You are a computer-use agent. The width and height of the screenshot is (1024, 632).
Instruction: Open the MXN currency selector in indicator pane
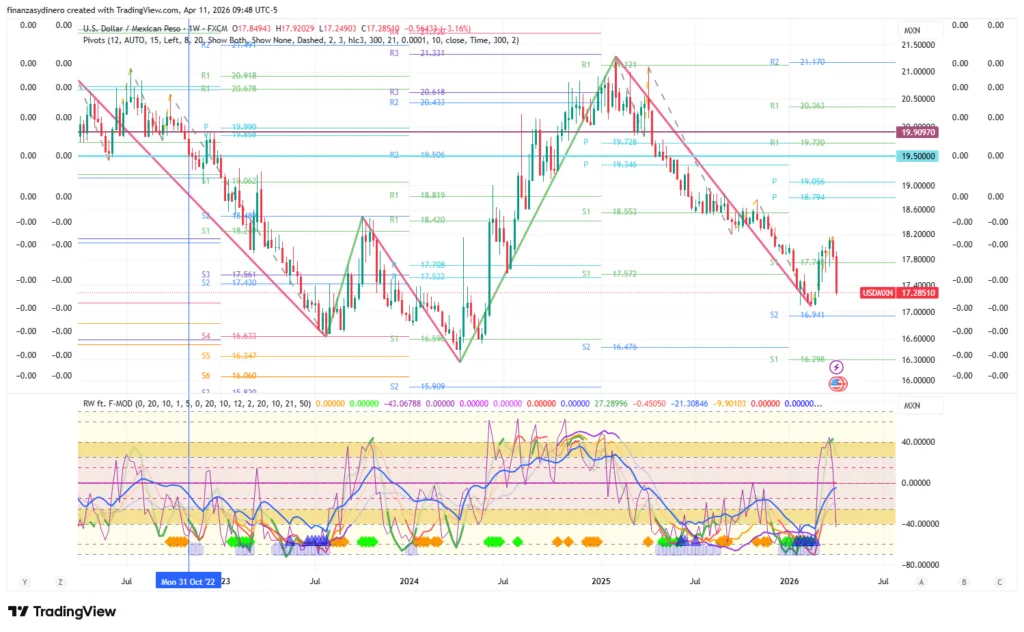click(x=911, y=406)
